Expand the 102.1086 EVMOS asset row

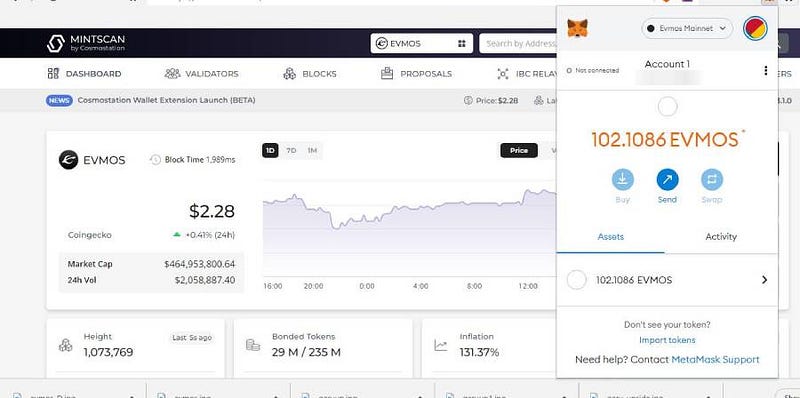tap(667, 280)
